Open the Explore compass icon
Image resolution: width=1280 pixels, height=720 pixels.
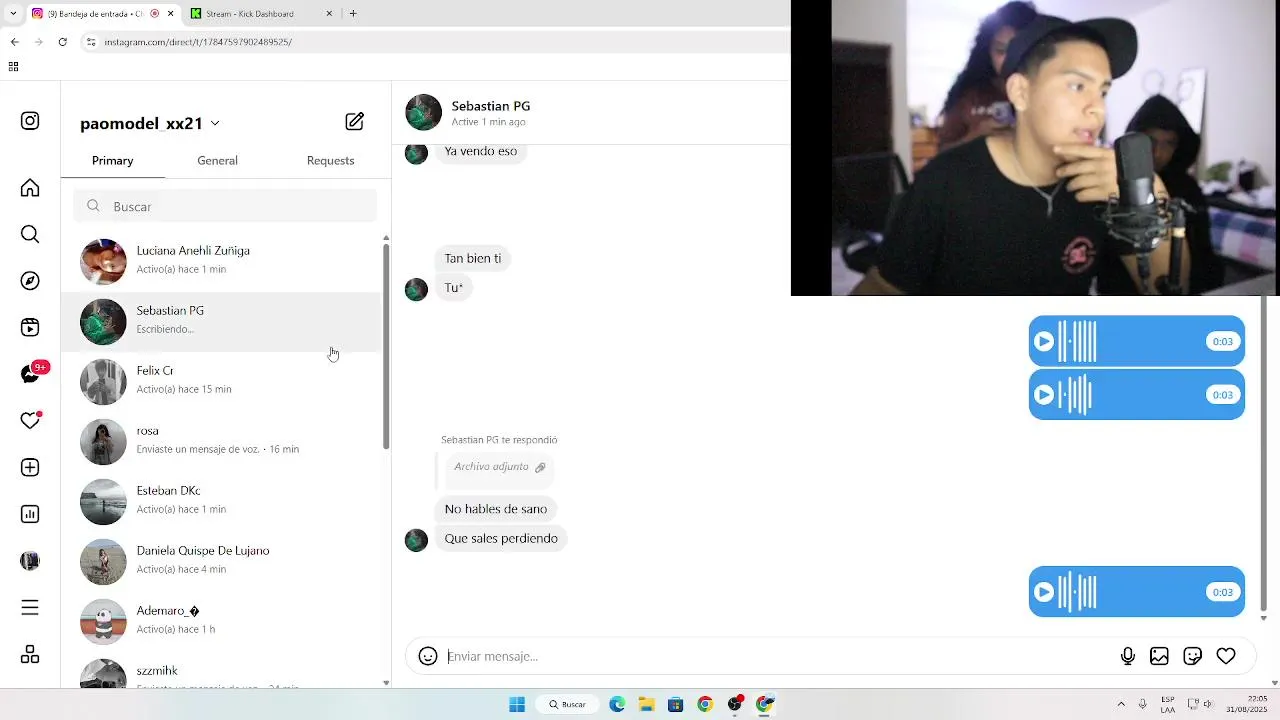coord(30,281)
